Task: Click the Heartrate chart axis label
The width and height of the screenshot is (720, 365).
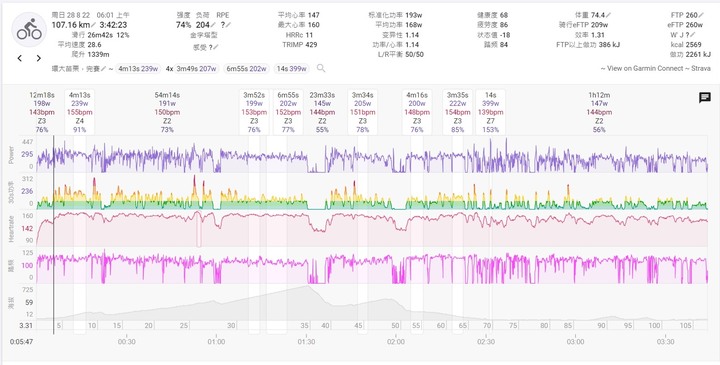Action: coord(11,230)
